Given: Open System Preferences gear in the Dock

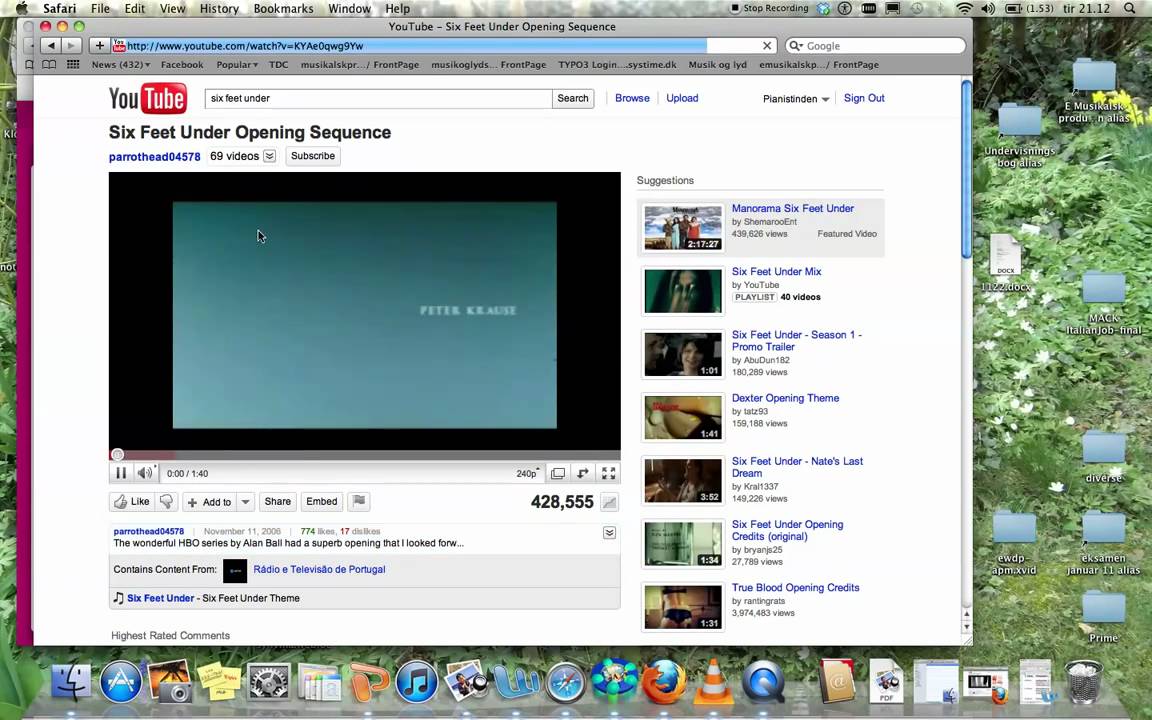Looking at the screenshot, I should 269,680.
